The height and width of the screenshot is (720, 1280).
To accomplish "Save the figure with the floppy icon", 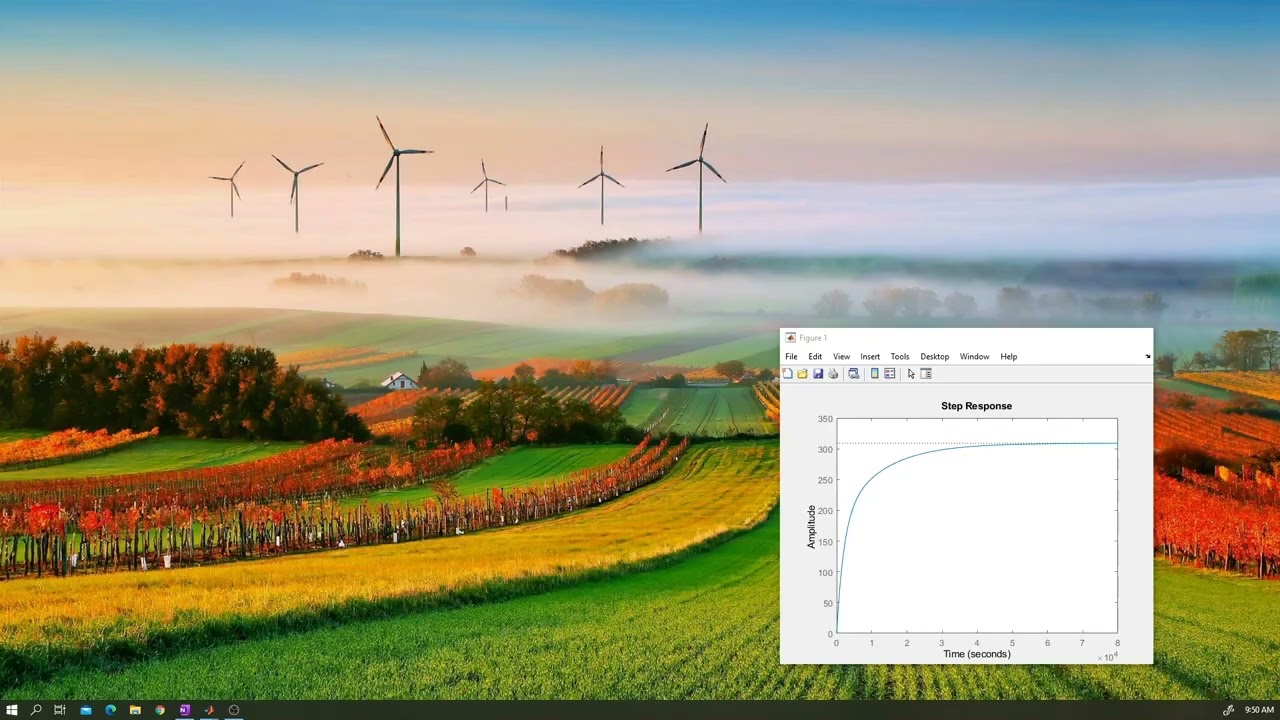I will point(818,374).
